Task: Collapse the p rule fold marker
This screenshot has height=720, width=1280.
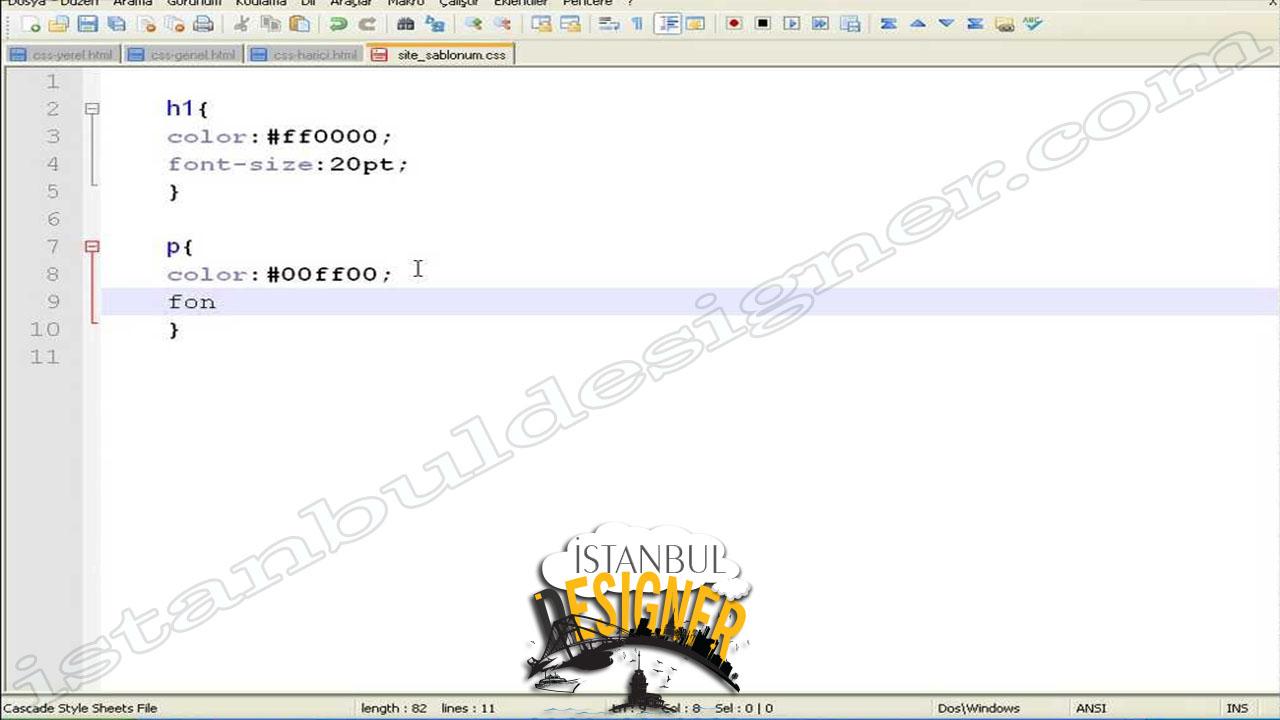Action: coord(92,246)
